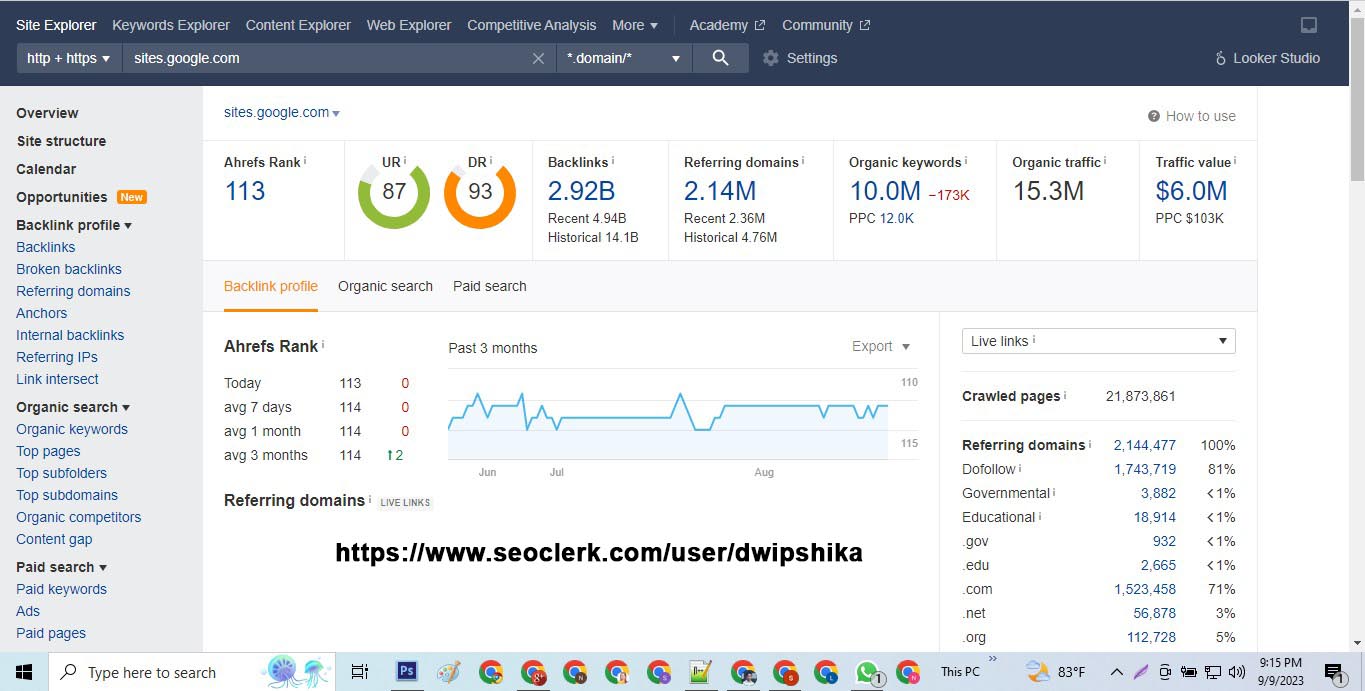1365x691 pixels.
Task: Click the info icon beside Ahrefs Rank
Action: pos(305,161)
